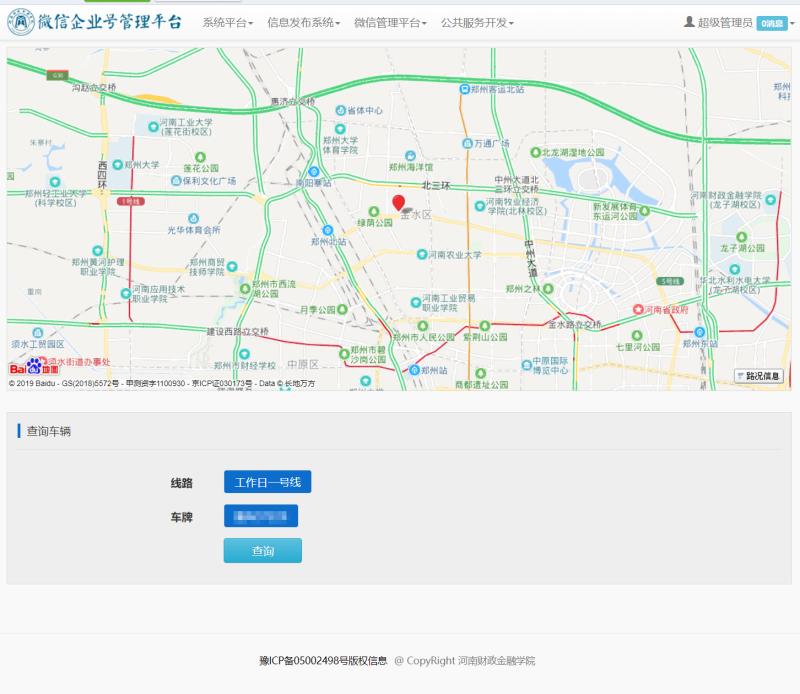Click the 河南工业贸易职业学院 map icon

(x=416, y=302)
